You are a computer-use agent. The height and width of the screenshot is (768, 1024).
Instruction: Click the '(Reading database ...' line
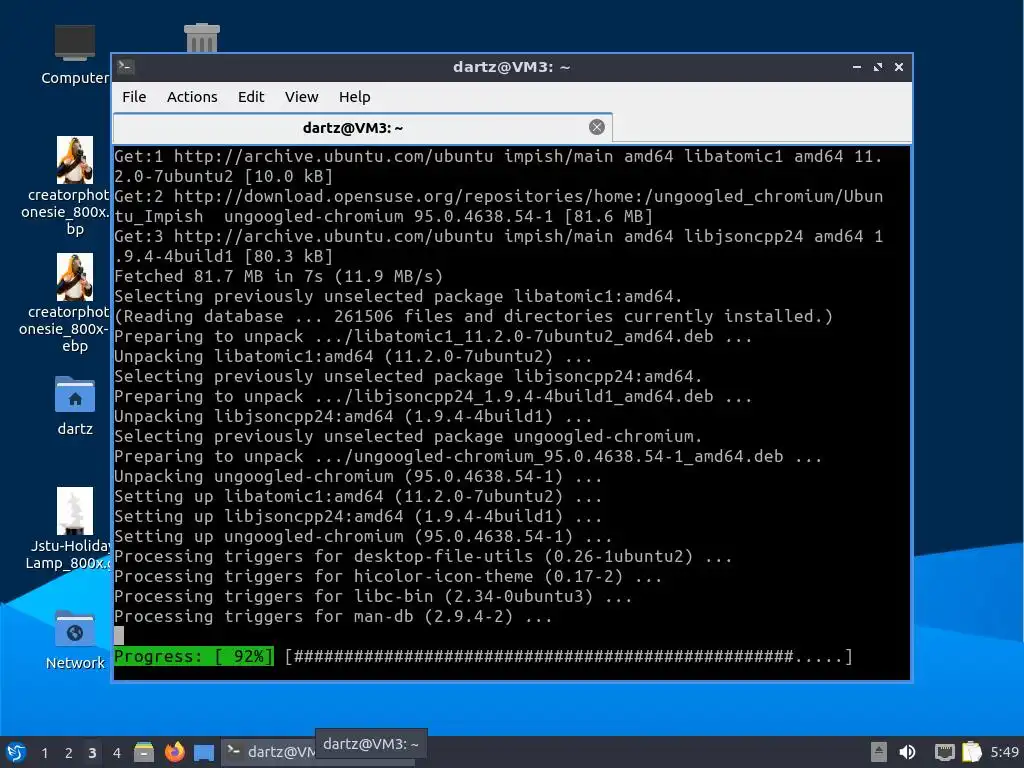point(473,317)
